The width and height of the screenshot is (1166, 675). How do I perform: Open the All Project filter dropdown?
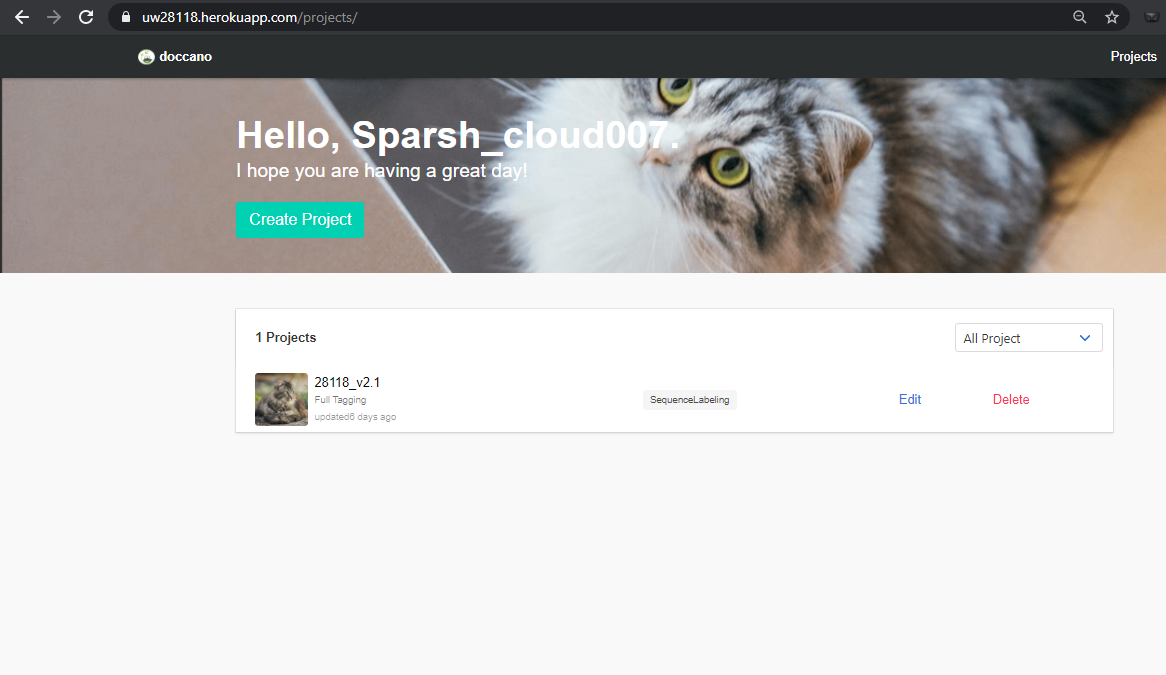[x=1028, y=338]
